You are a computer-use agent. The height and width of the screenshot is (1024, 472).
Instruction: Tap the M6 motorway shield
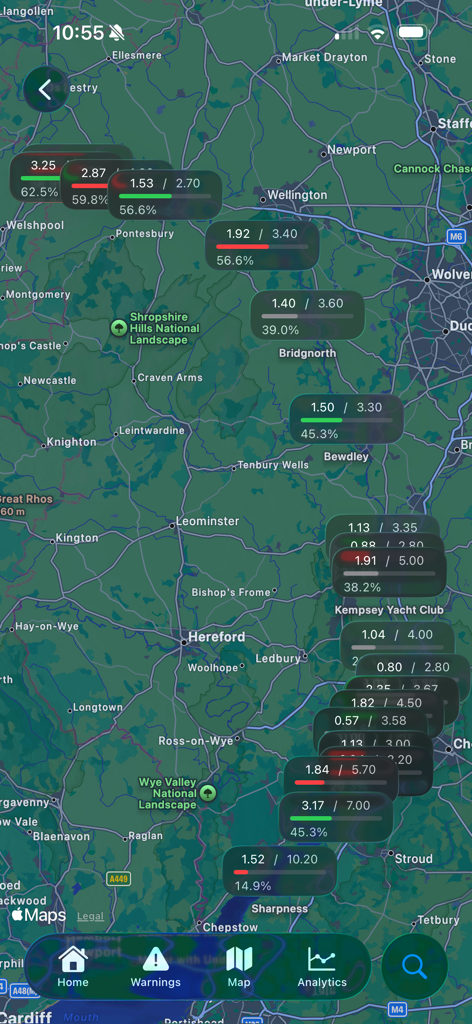(456, 236)
